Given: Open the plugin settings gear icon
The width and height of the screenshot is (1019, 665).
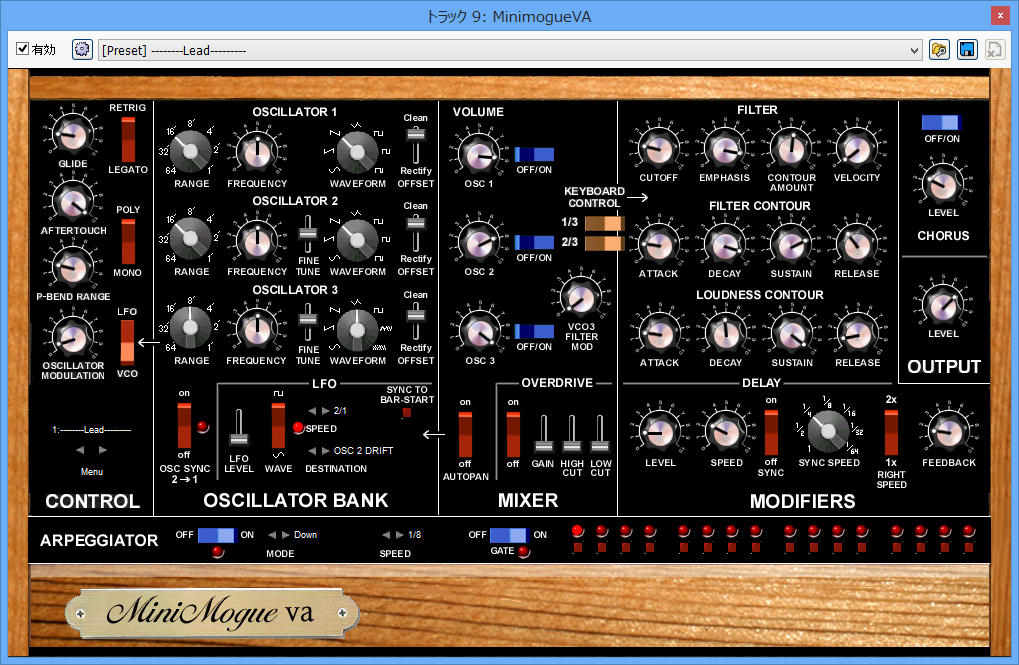Looking at the screenshot, I should 82,49.
